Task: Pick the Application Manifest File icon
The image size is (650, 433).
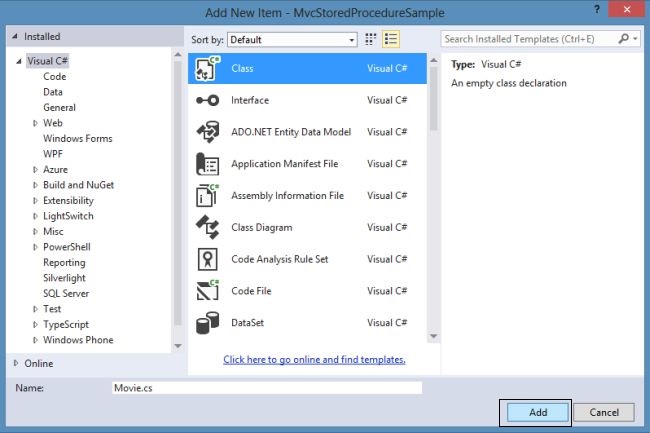Action: click(207, 164)
